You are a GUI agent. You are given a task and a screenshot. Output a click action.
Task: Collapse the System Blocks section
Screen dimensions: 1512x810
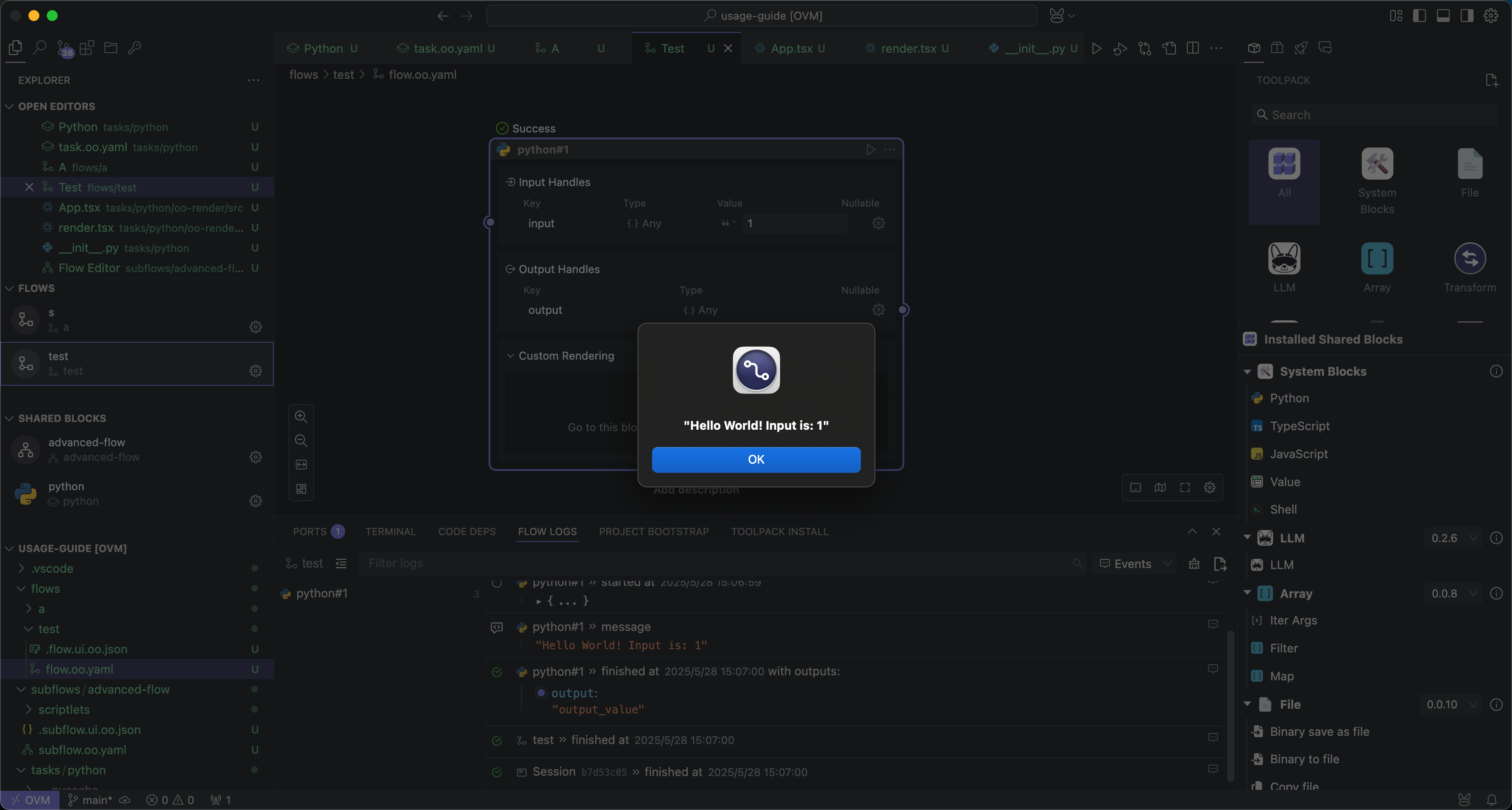pos(1247,372)
